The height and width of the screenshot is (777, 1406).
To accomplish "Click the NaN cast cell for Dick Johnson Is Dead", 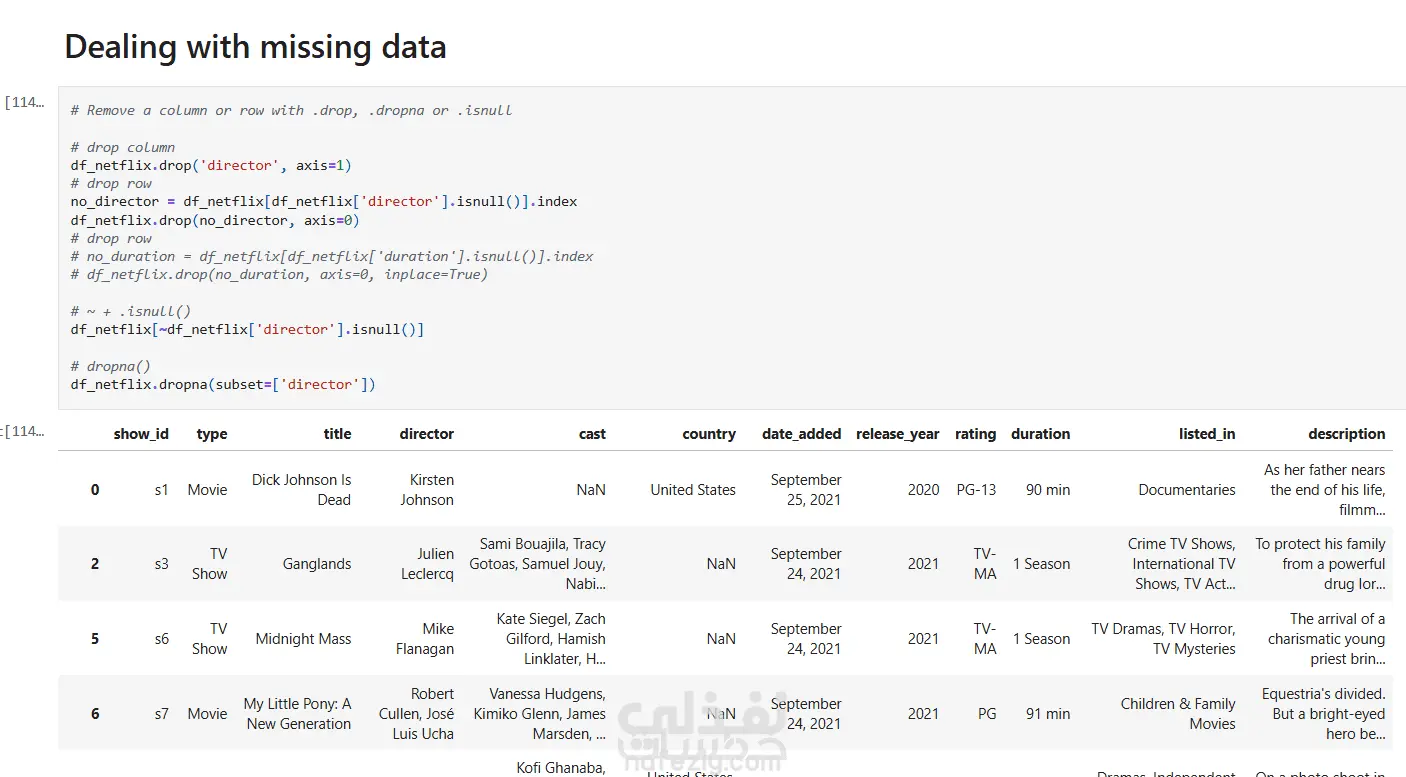I will tap(591, 490).
